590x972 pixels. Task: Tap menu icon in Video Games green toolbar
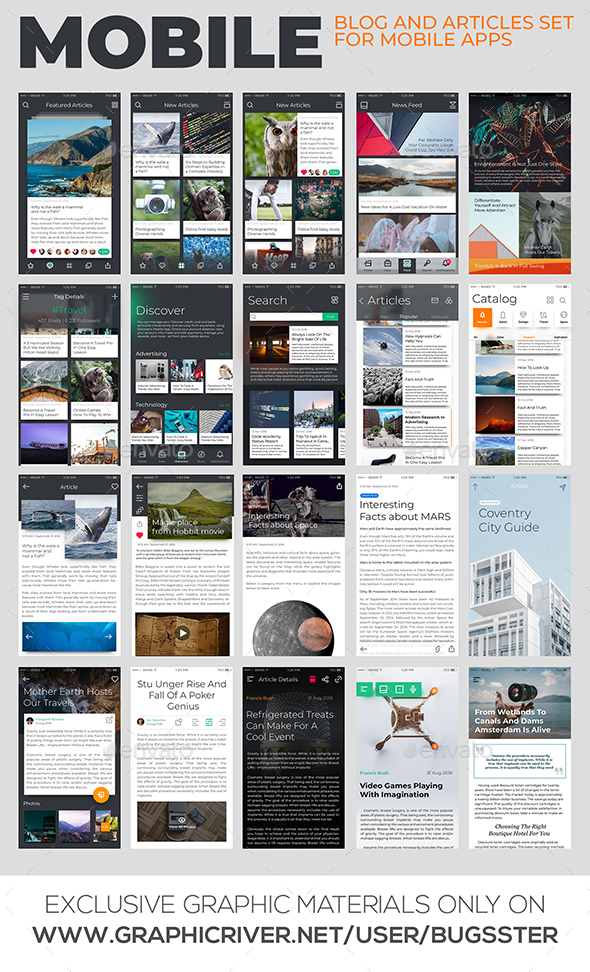pos(365,689)
